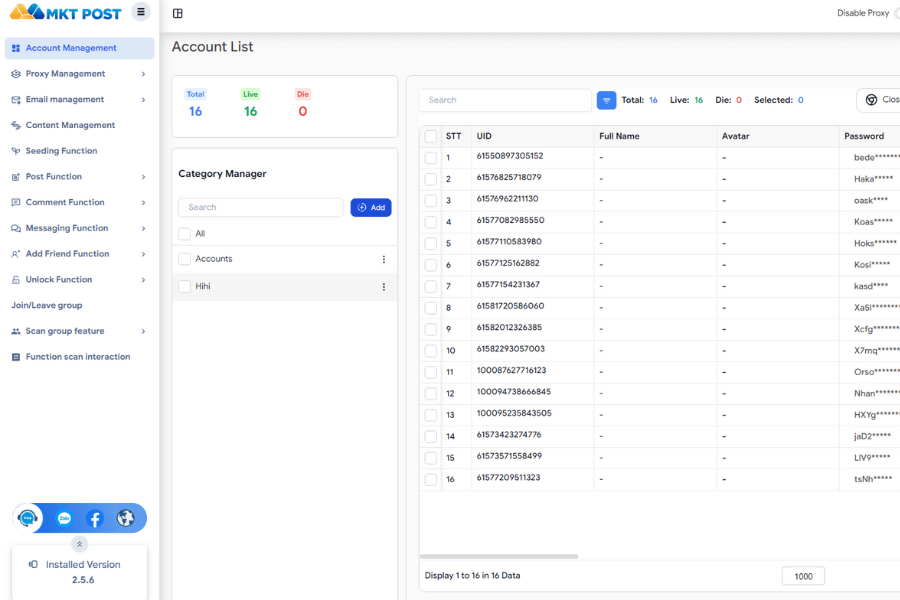Click the Post Function icon
This screenshot has height=600, width=900.
16,177
